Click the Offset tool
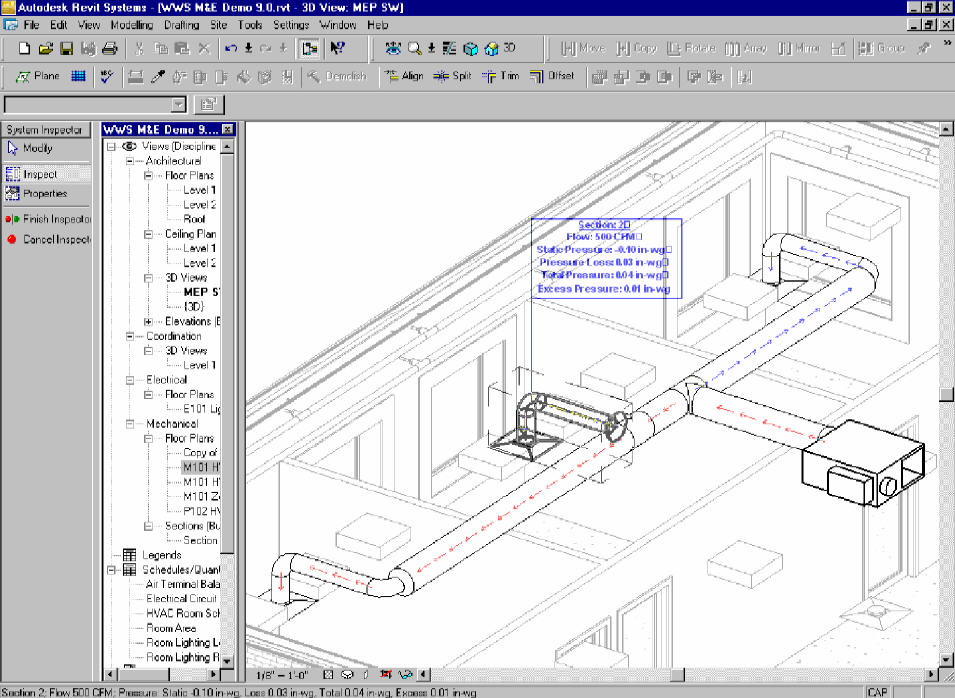The image size is (955, 698). tap(552, 76)
